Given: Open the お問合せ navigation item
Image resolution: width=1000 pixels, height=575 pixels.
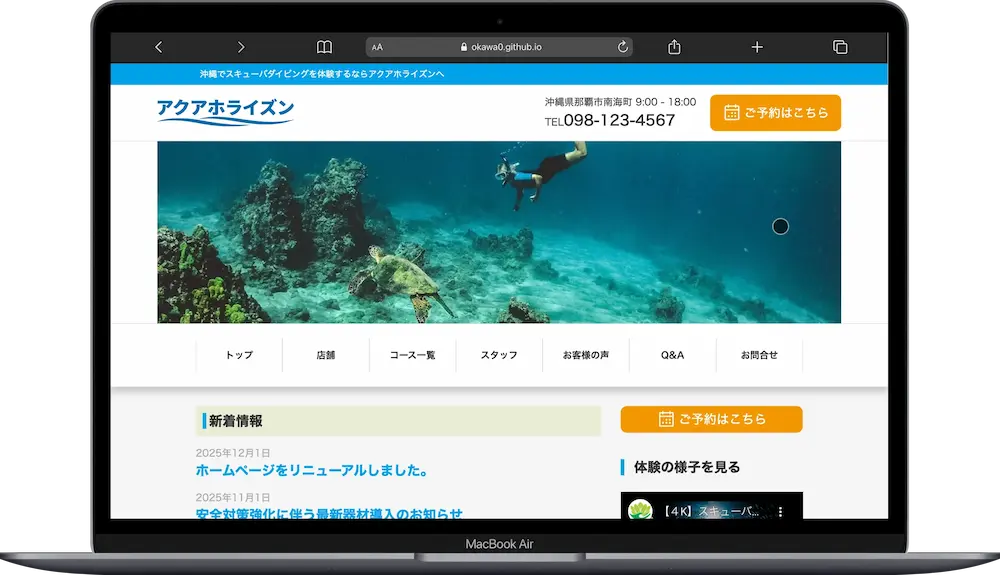Looking at the screenshot, I should coord(760,355).
